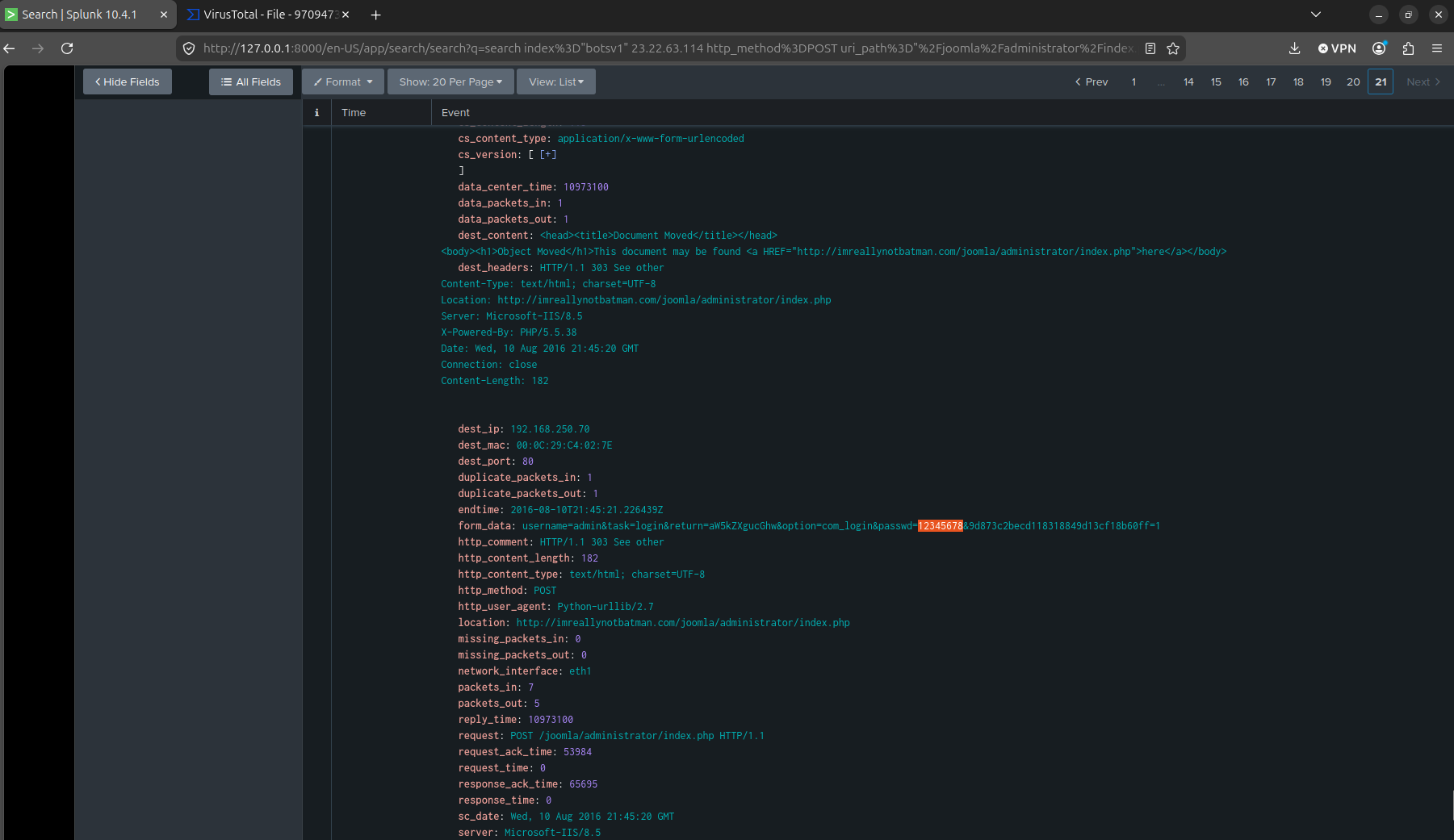This screenshot has width=1454, height=840.
Task: Click the info 'i' column header
Action: (316, 112)
